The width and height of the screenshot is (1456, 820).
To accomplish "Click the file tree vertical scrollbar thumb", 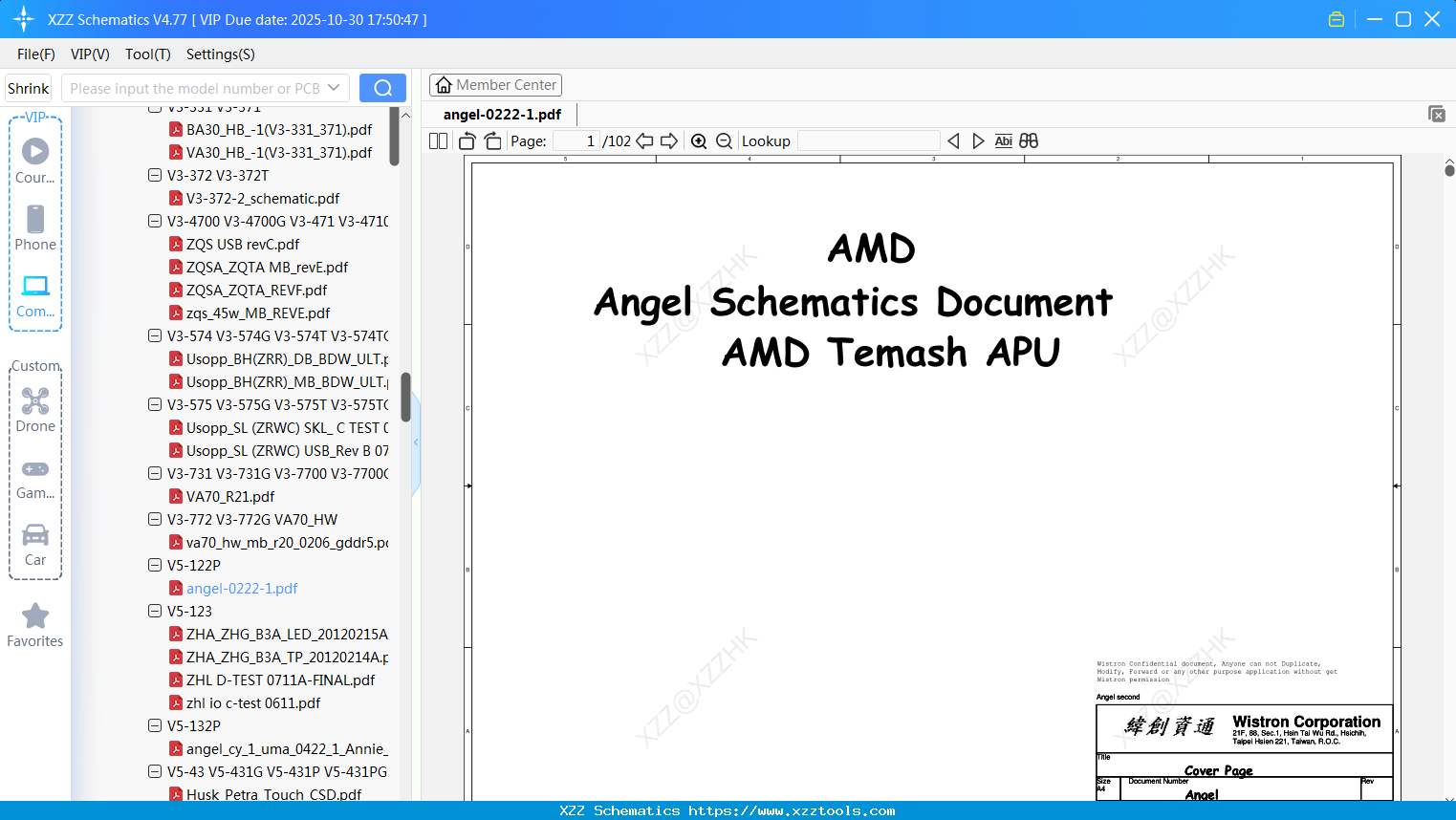I will tap(405, 397).
